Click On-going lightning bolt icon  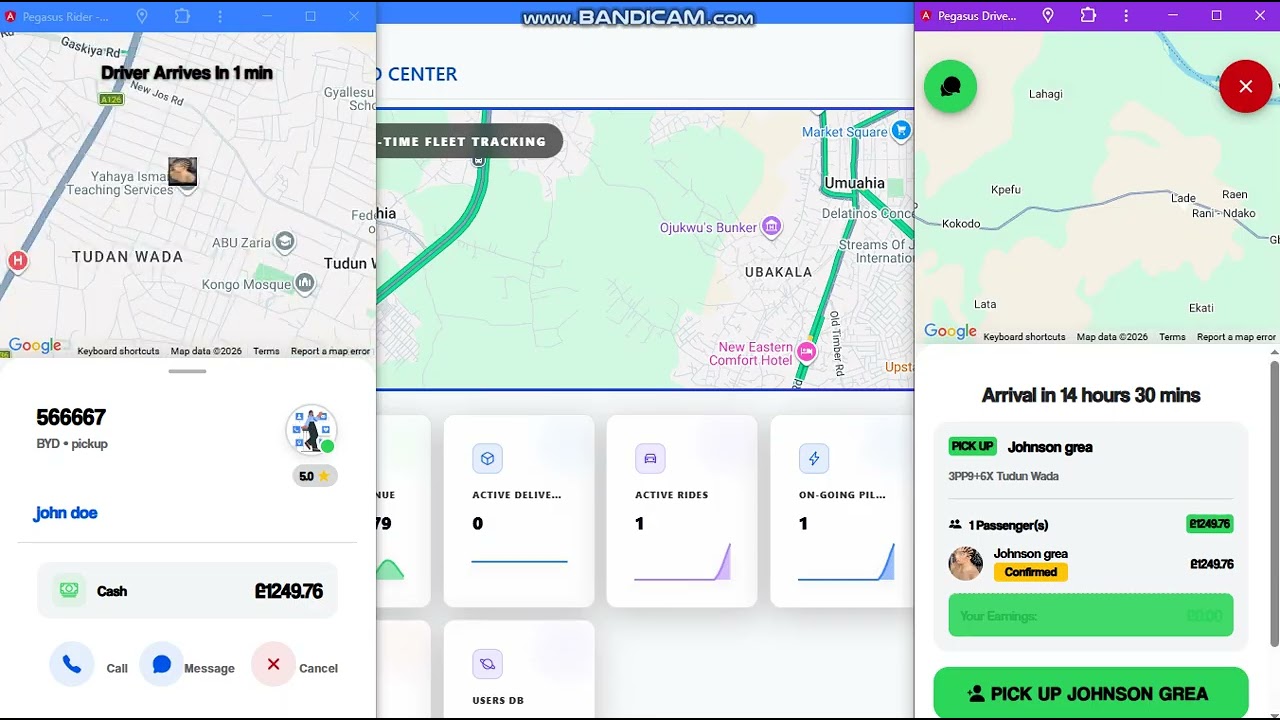coord(814,458)
